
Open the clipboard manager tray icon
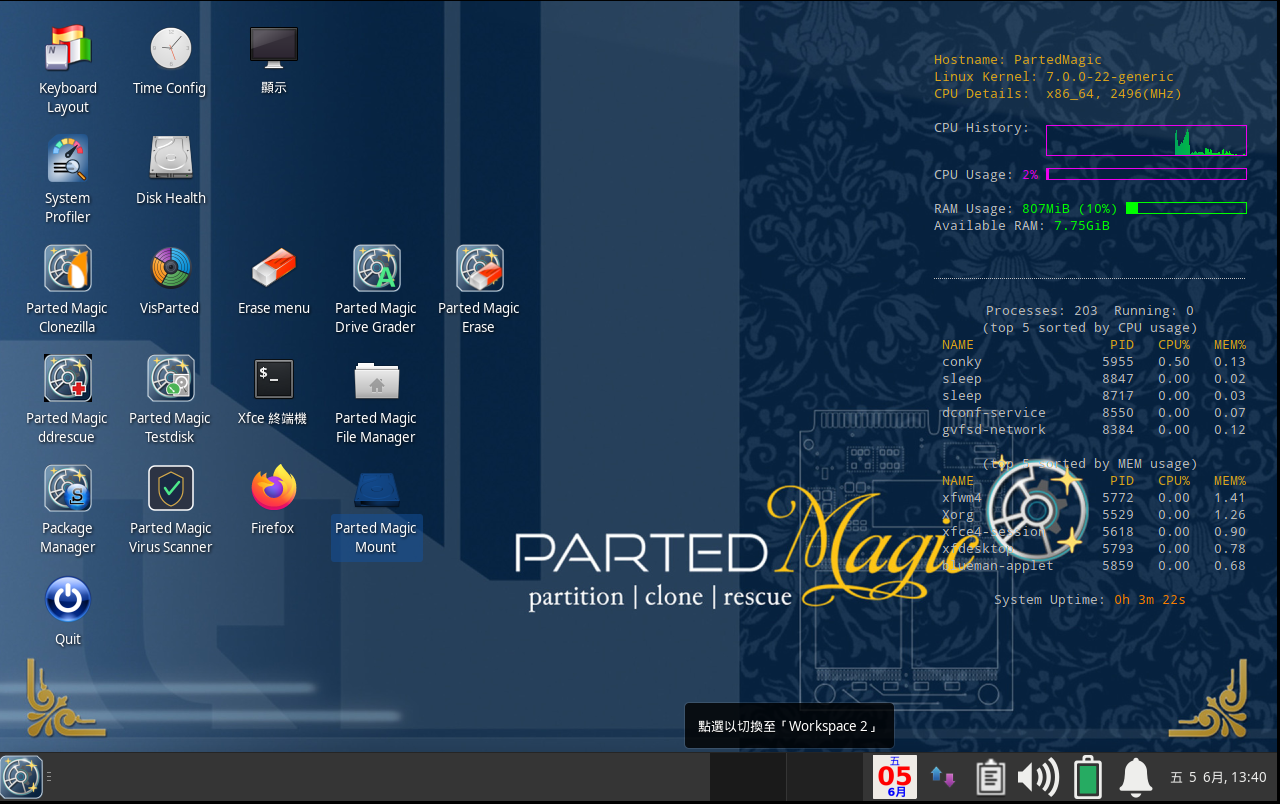click(x=990, y=777)
